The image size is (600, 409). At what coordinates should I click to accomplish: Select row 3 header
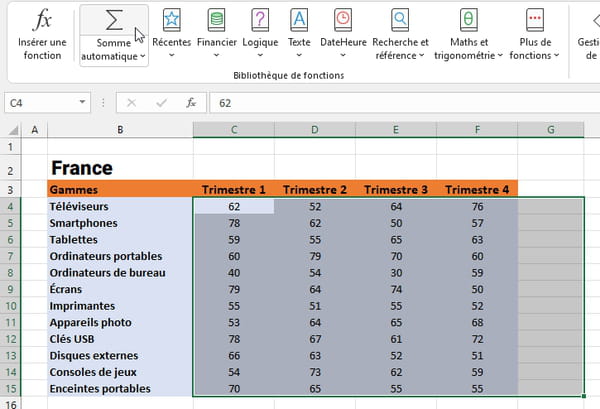[10, 190]
